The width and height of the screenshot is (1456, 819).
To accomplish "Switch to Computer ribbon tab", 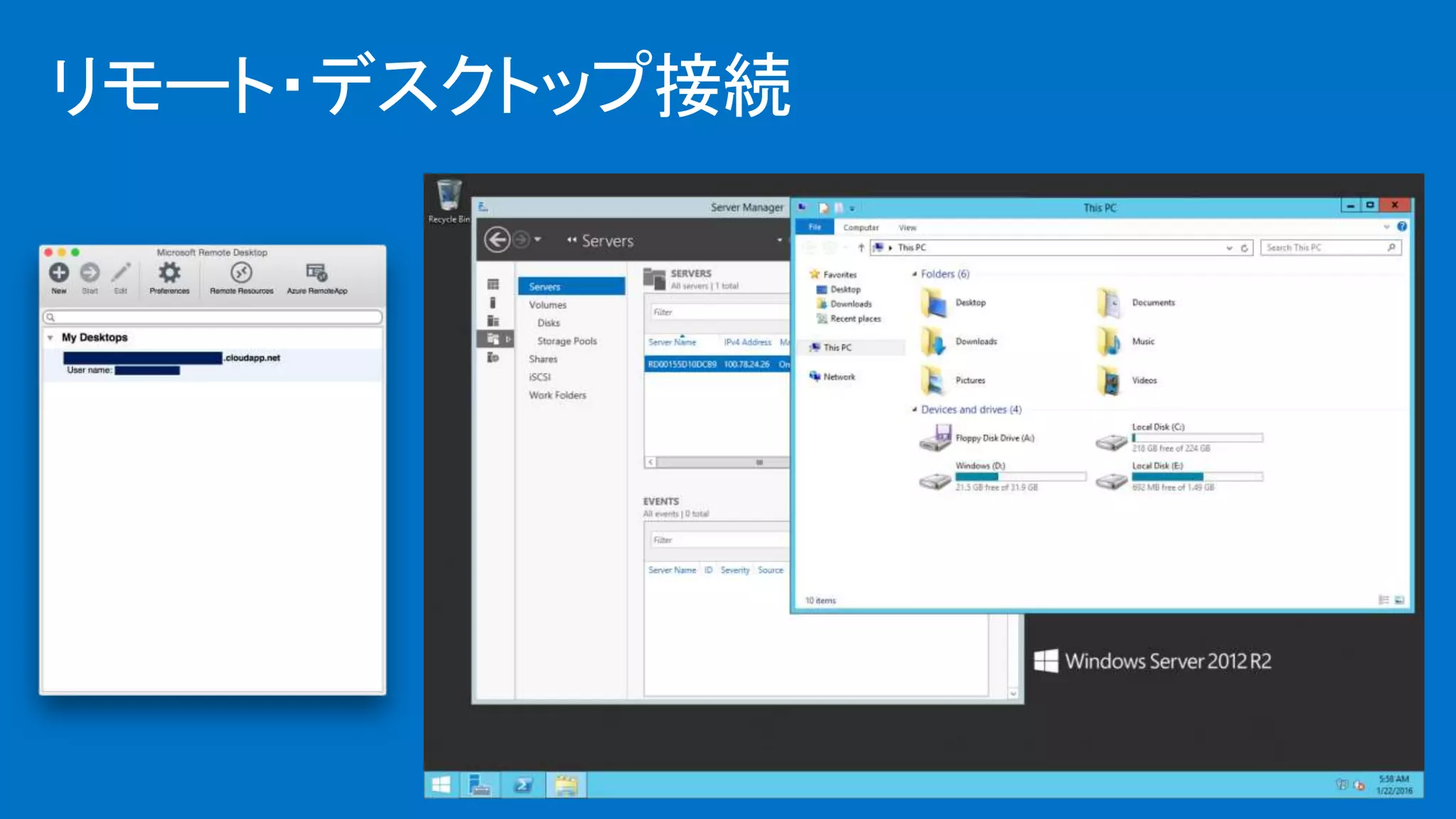I will coord(860,227).
